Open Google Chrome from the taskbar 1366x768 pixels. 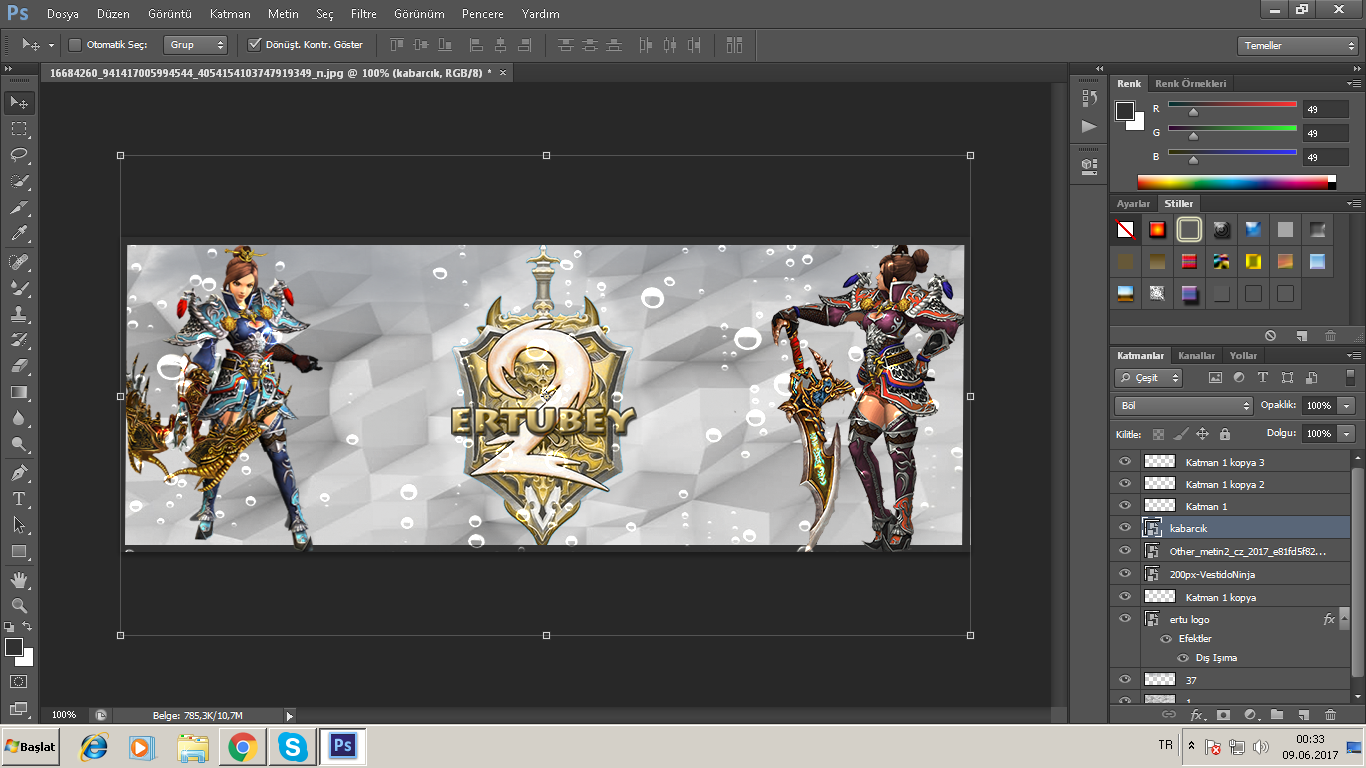tap(241, 747)
